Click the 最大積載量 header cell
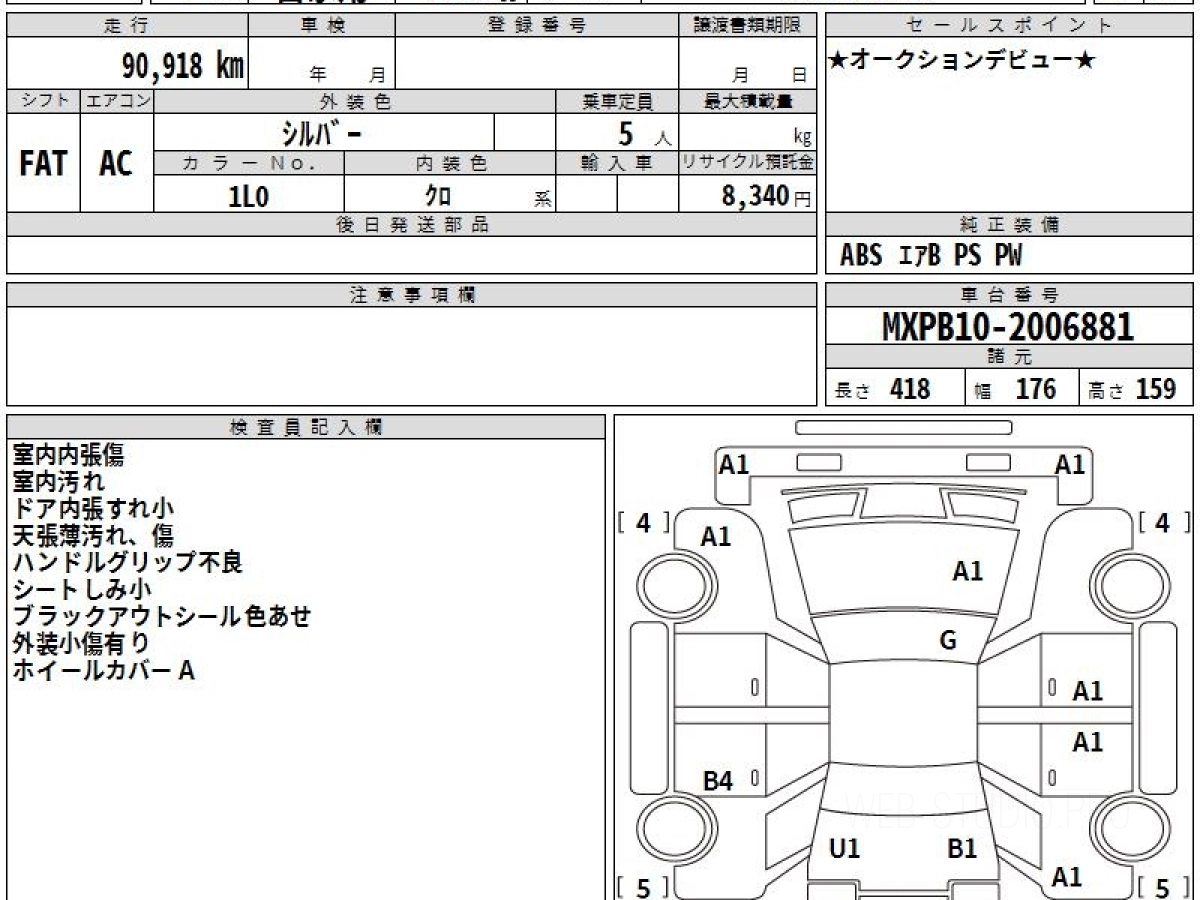 point(747,101)
